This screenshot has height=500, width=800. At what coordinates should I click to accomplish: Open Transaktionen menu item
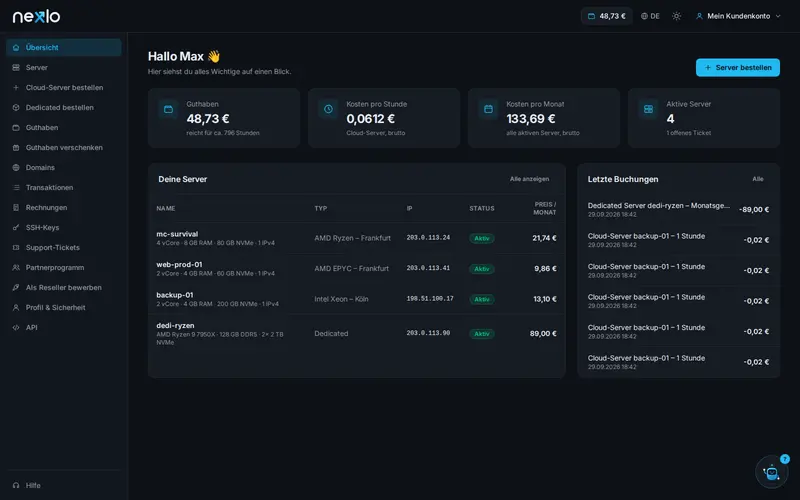pos(64,187)
